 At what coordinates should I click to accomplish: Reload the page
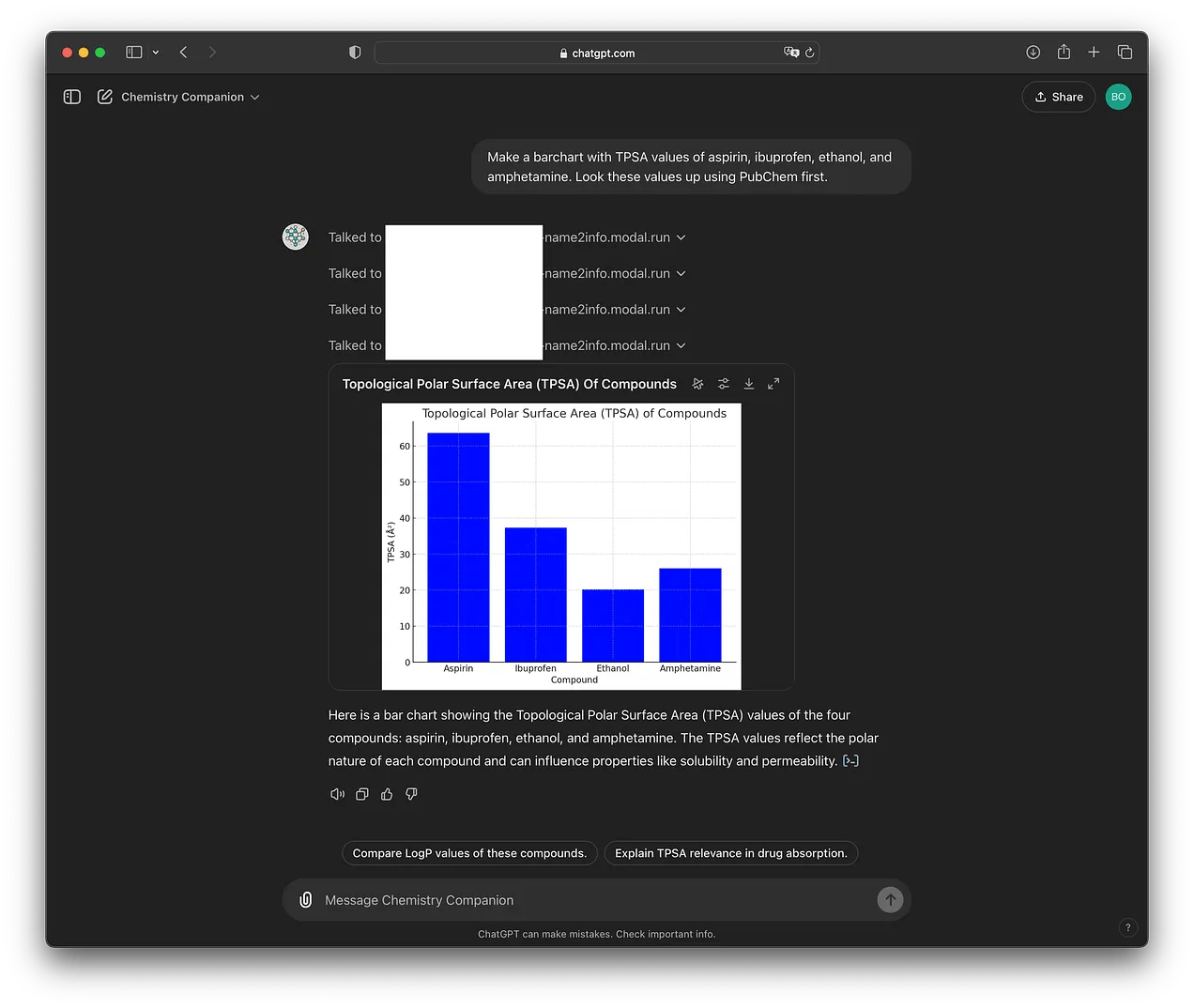click(x=810, y=53)
